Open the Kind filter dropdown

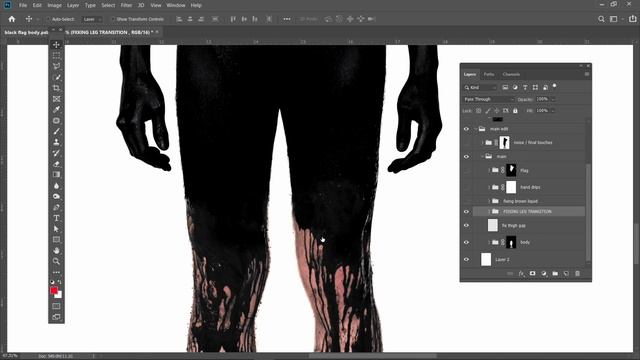point(480,87)
